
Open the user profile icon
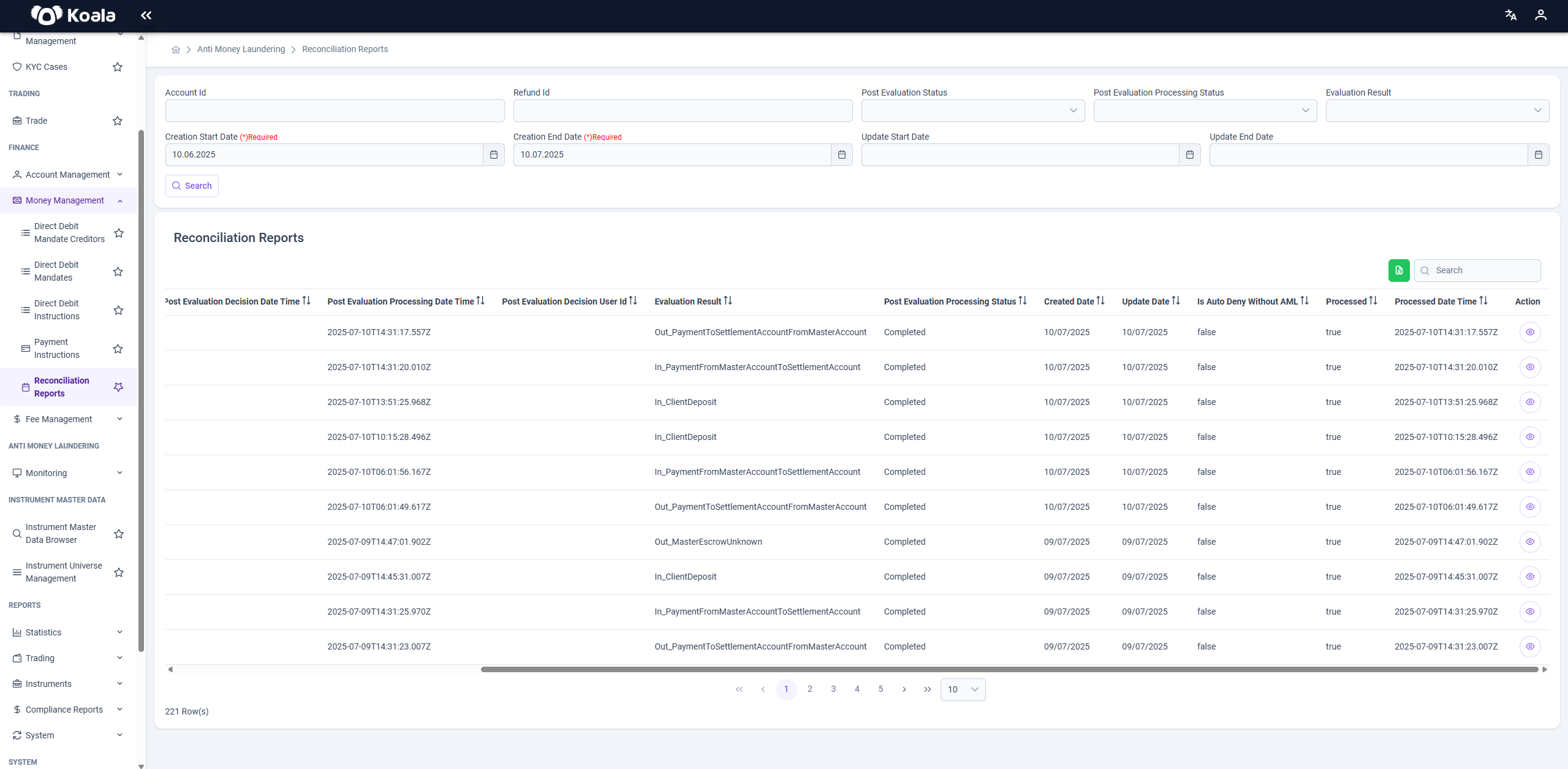pos(1540,15)
